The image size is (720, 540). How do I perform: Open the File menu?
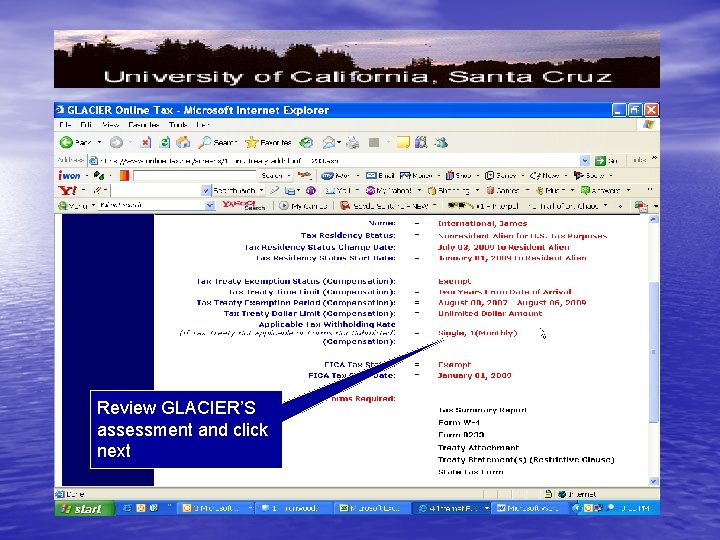tap(65, 124)
